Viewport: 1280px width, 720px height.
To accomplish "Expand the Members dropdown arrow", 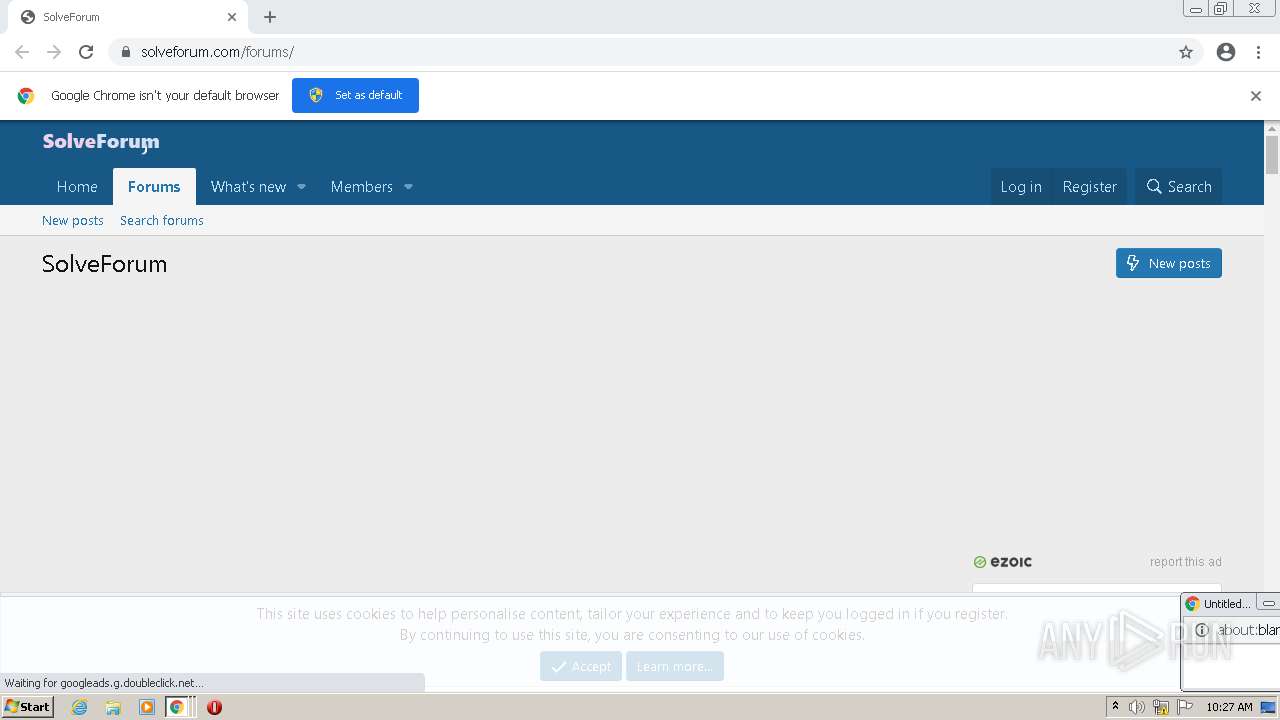I will point(408,187).
